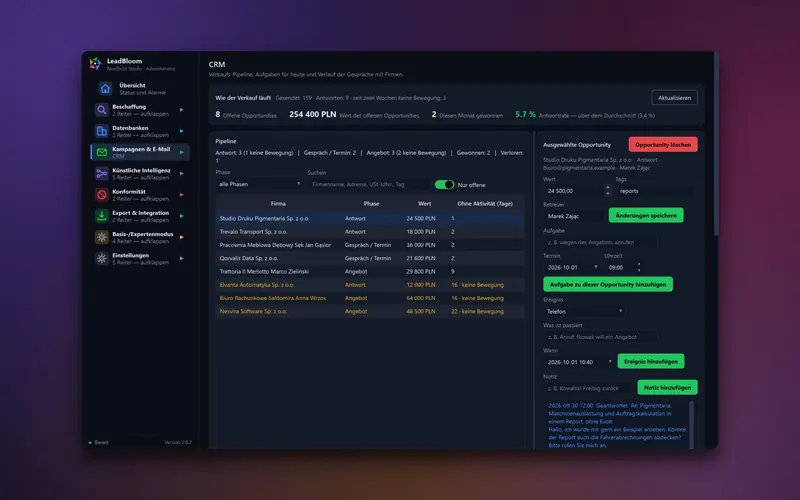The width and height of the screenshot is (800, 500).
Task: Click the Notiz input field
Action: click(x=588, y=388)
